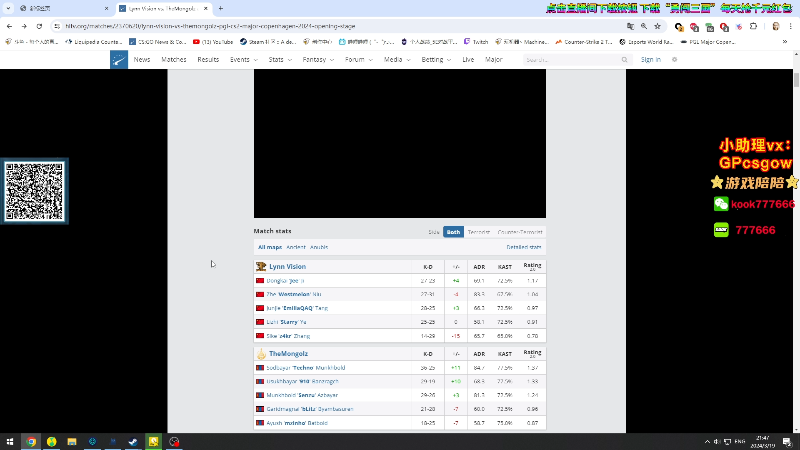The image size is (800, 450).
Task: Switch to the All maps tab
Action: [270, 247]
